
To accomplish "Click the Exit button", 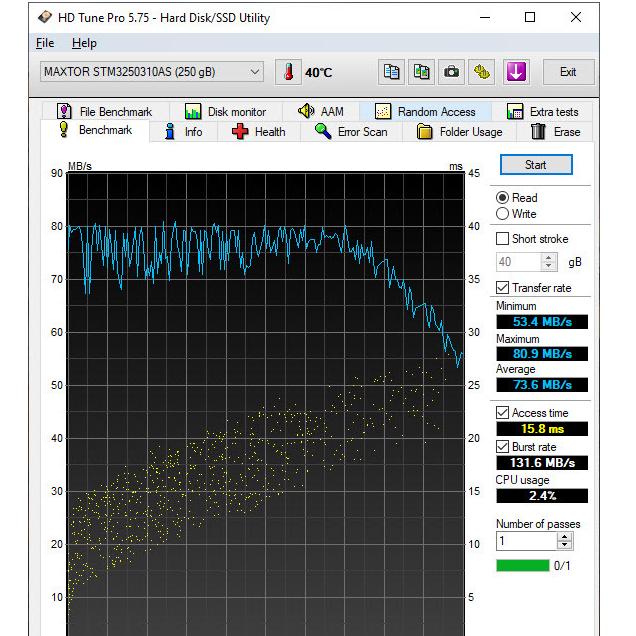I will 568,72.
